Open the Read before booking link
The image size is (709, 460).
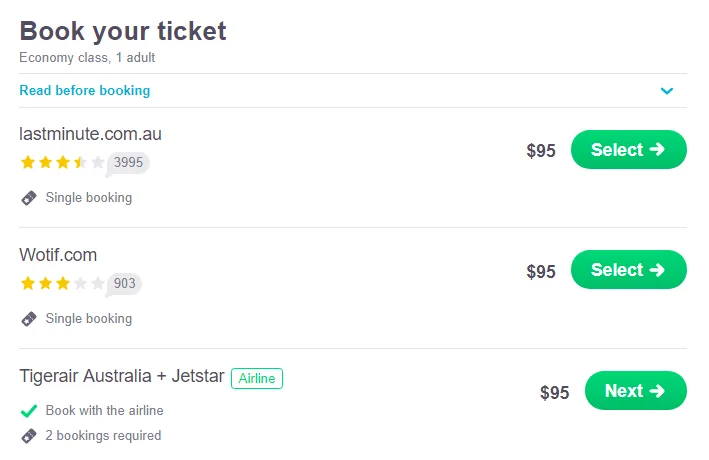click(x=85, y=91)
